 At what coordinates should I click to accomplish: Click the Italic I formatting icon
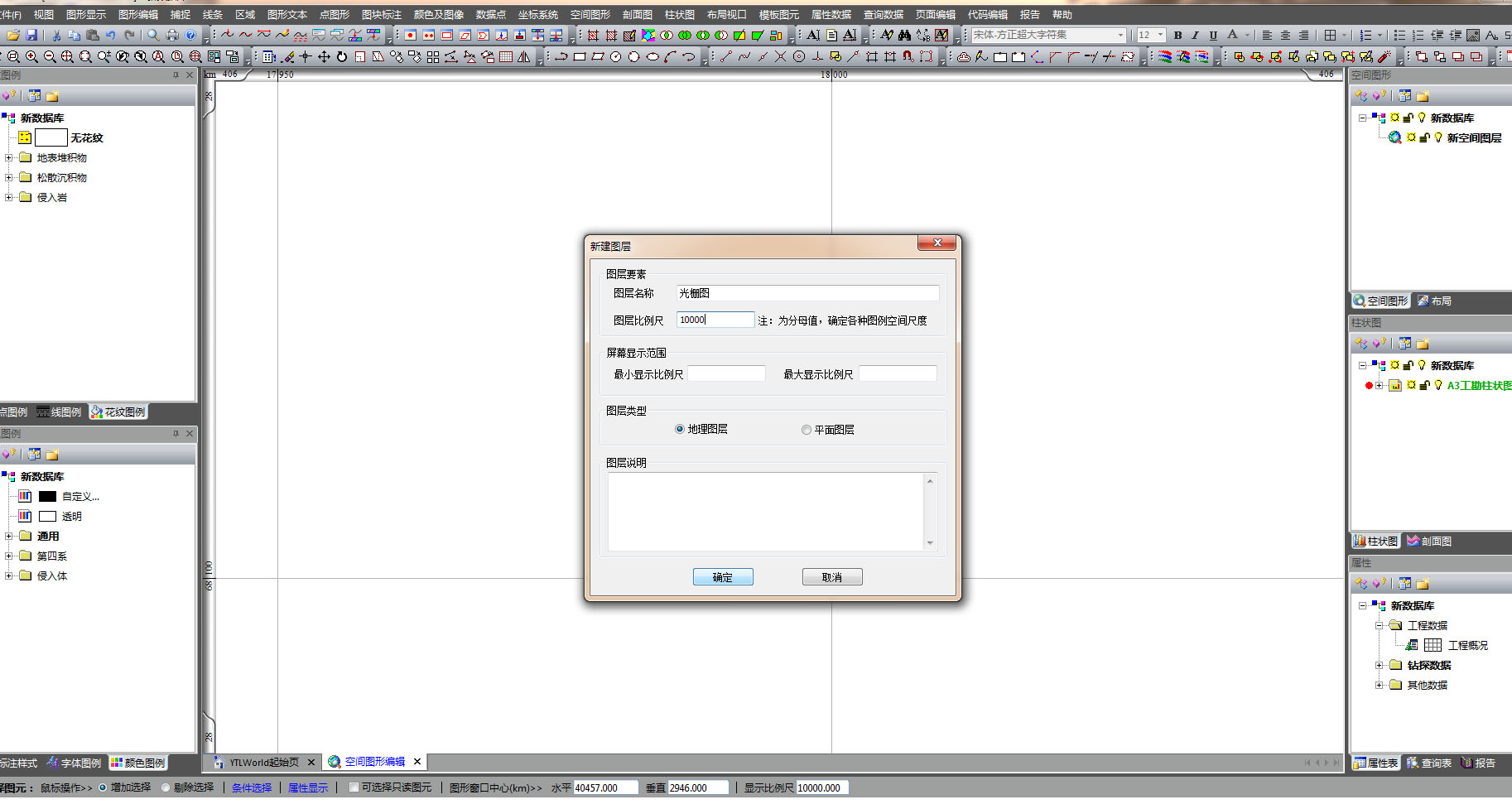[x=1196, y=35]
